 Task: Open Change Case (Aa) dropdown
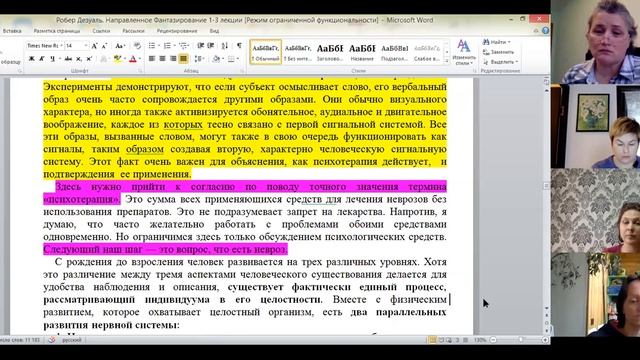120,46
